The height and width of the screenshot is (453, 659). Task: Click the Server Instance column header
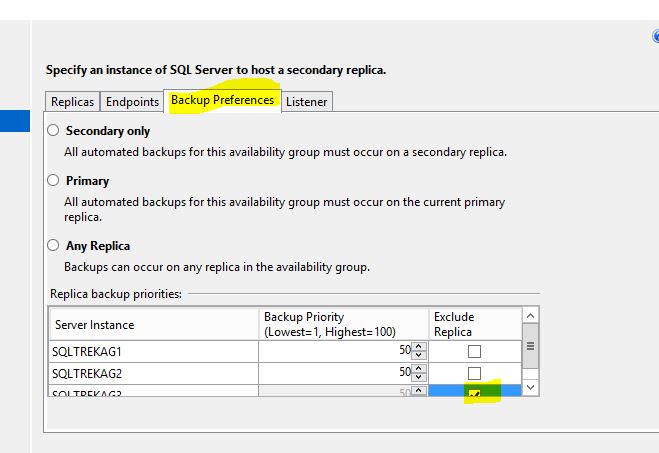[152, 324]
